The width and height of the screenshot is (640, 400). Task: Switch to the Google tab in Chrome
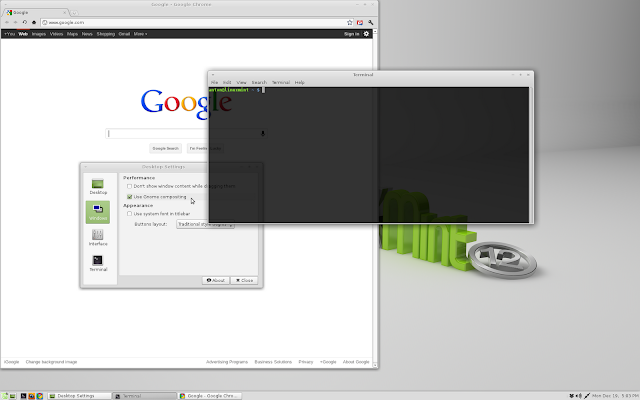pos(36,13)
